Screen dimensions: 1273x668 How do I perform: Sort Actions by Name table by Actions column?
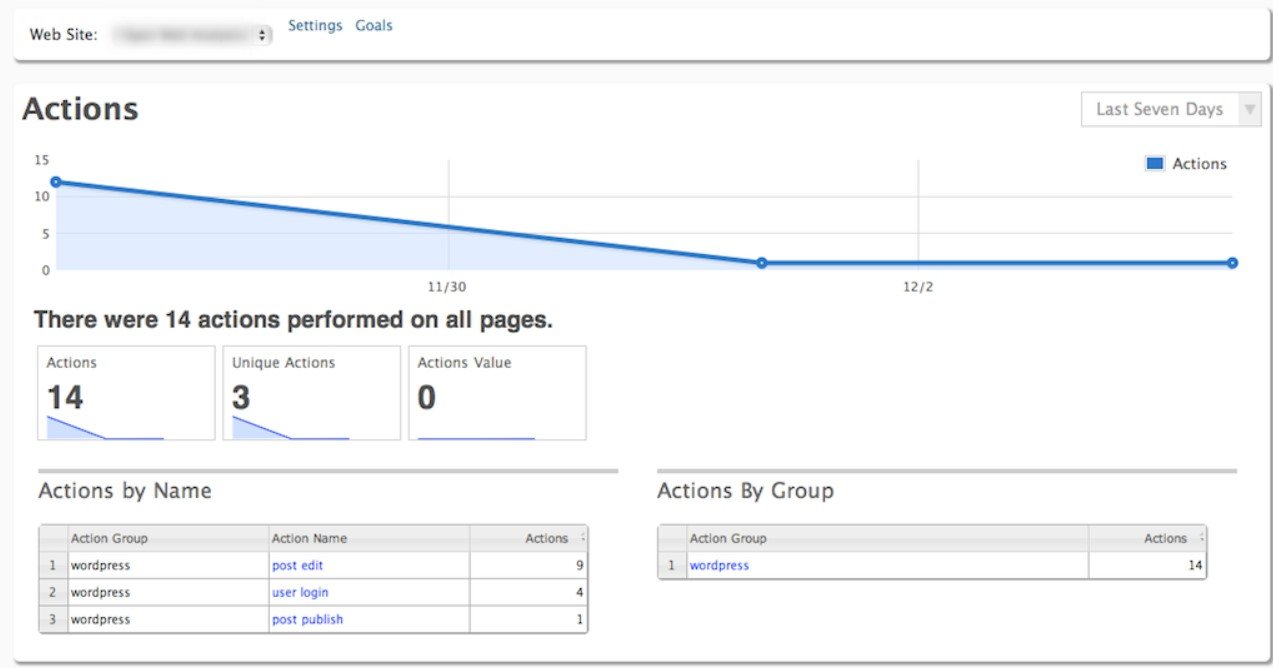(547, 538)
